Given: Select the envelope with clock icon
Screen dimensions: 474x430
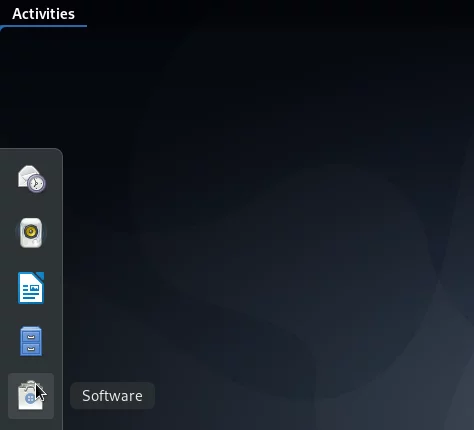Looking at the screenshot, I should pos(31,179).
